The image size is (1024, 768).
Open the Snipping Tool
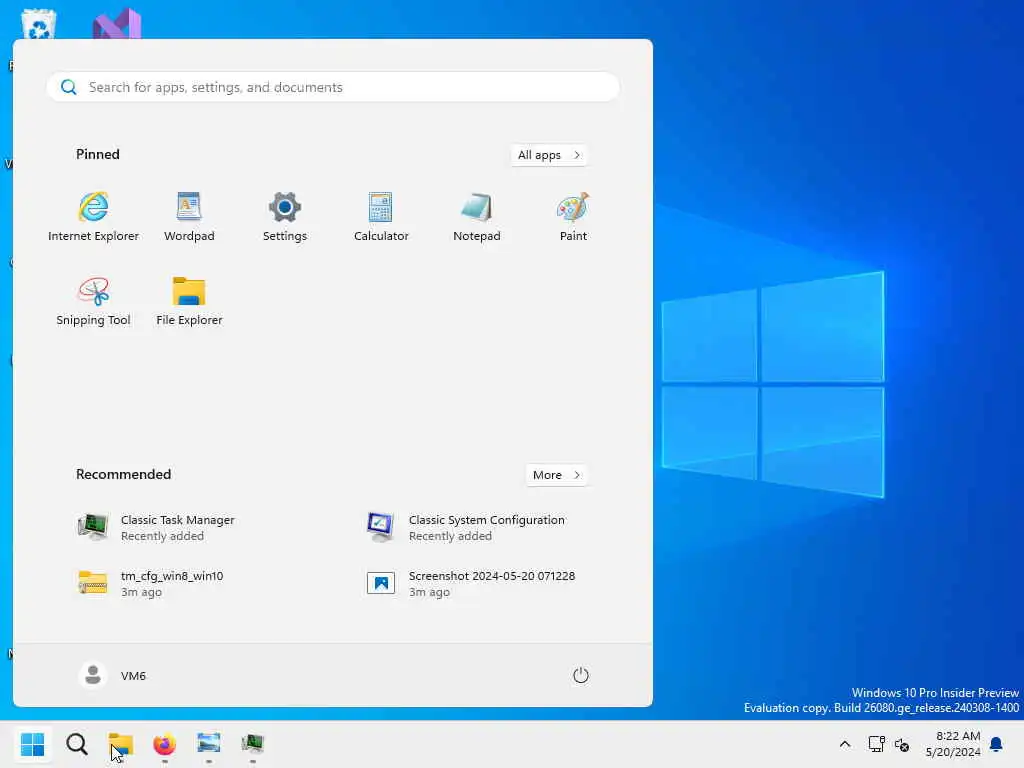coord(93,301)
